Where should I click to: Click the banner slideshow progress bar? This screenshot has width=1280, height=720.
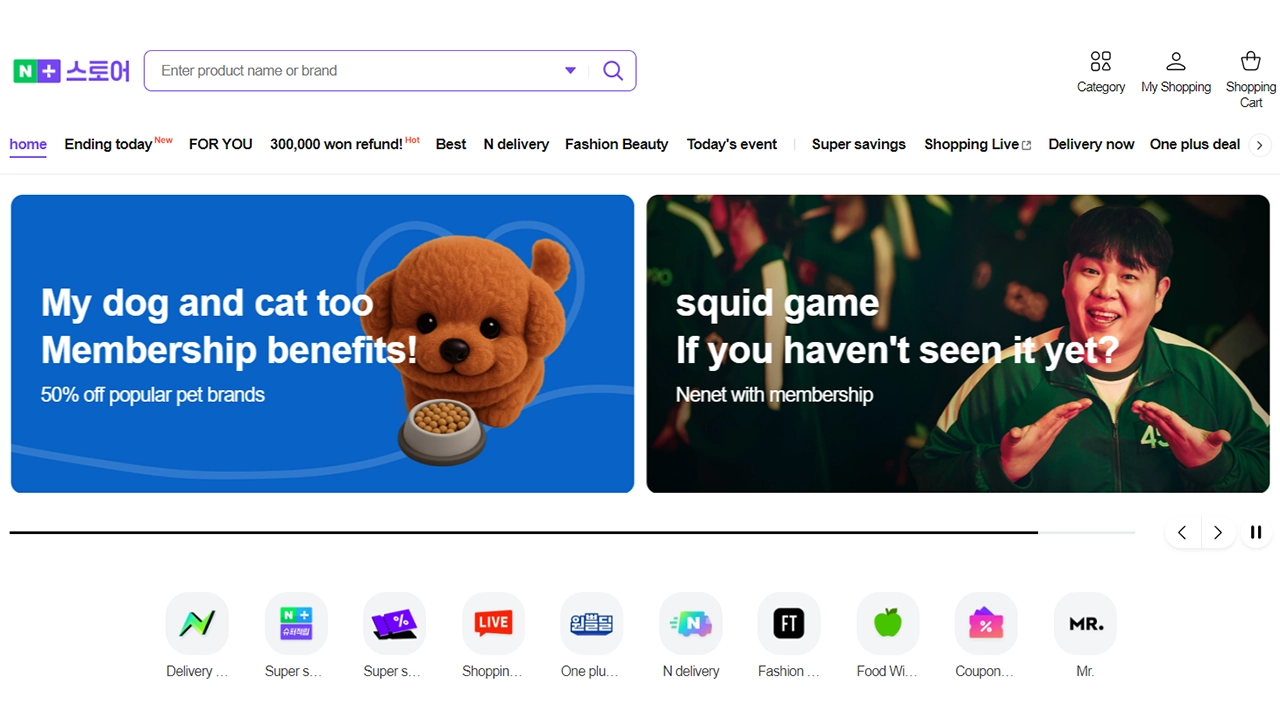[x=573, y=533]
